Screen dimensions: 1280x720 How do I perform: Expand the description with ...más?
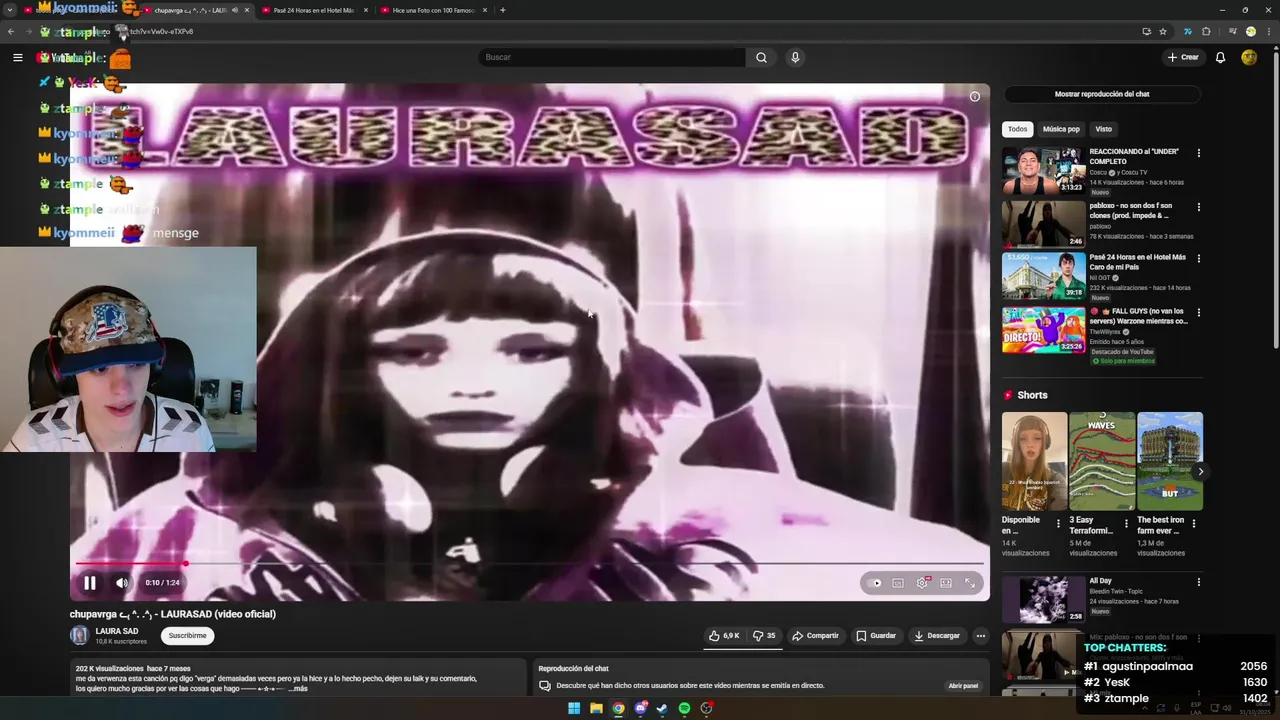[x=298, y=688]
